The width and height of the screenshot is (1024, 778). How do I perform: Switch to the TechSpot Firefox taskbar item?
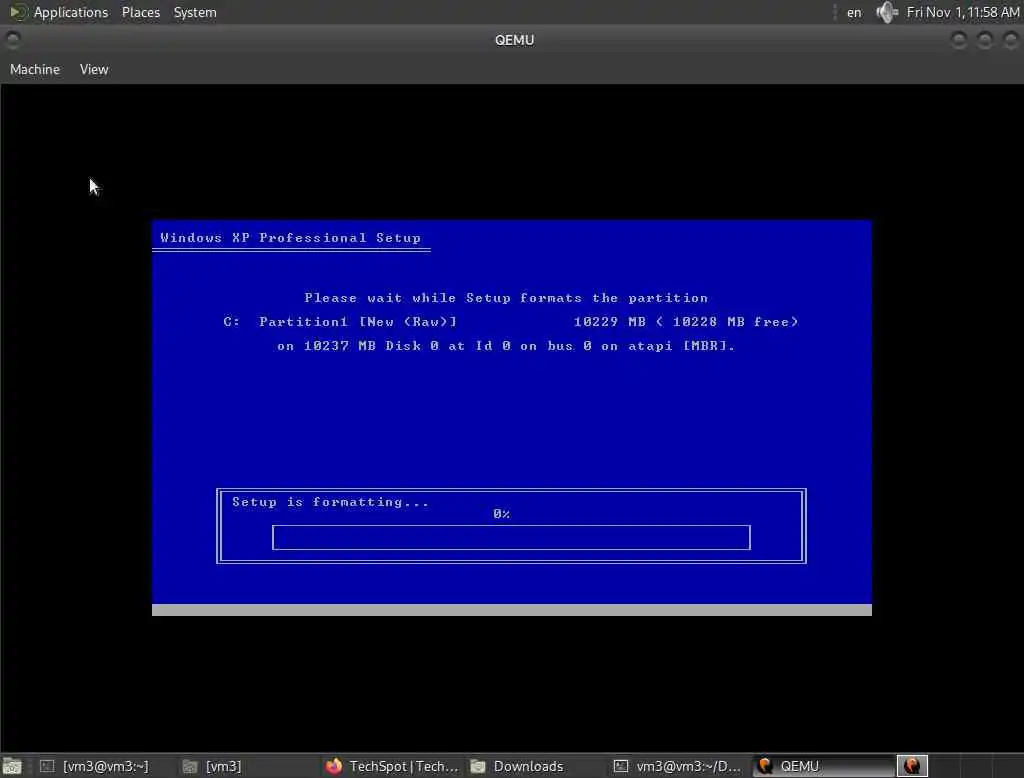[393, 766]
